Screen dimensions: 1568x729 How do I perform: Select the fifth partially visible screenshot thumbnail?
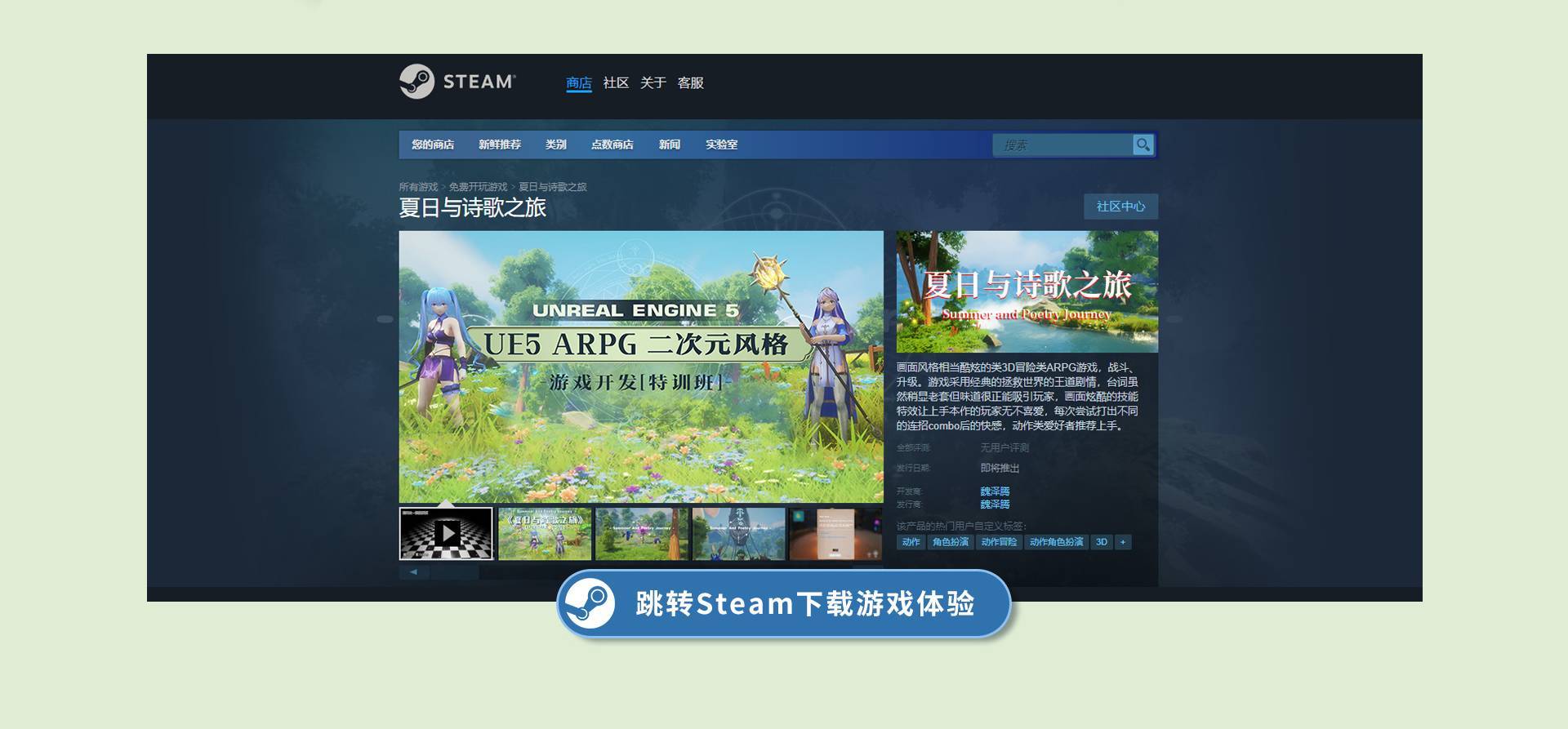tap(836, 534)
